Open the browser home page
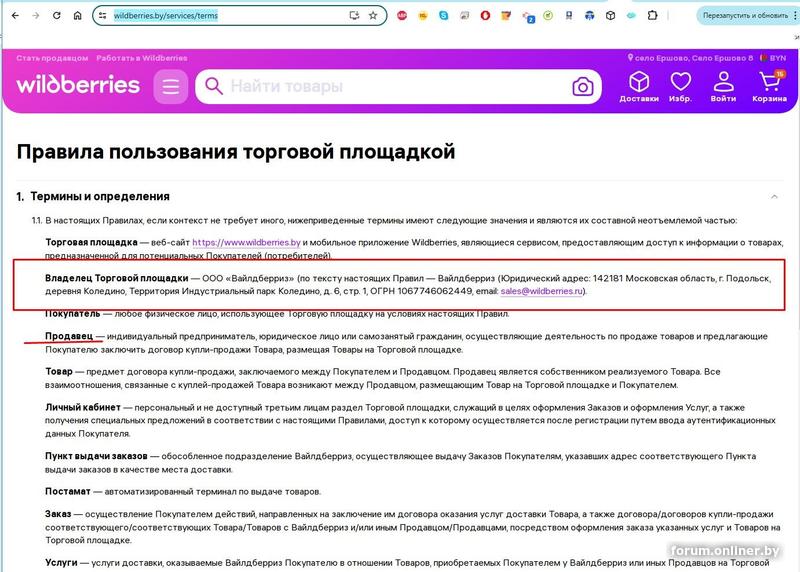800x572 pixels. tap(78, 15)
